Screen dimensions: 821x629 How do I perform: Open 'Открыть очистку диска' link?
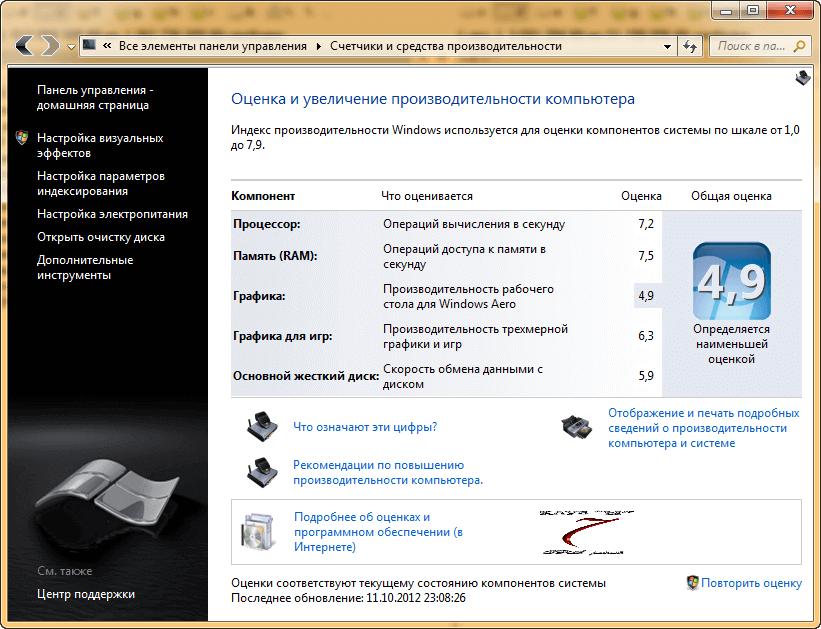coord(101,237)
